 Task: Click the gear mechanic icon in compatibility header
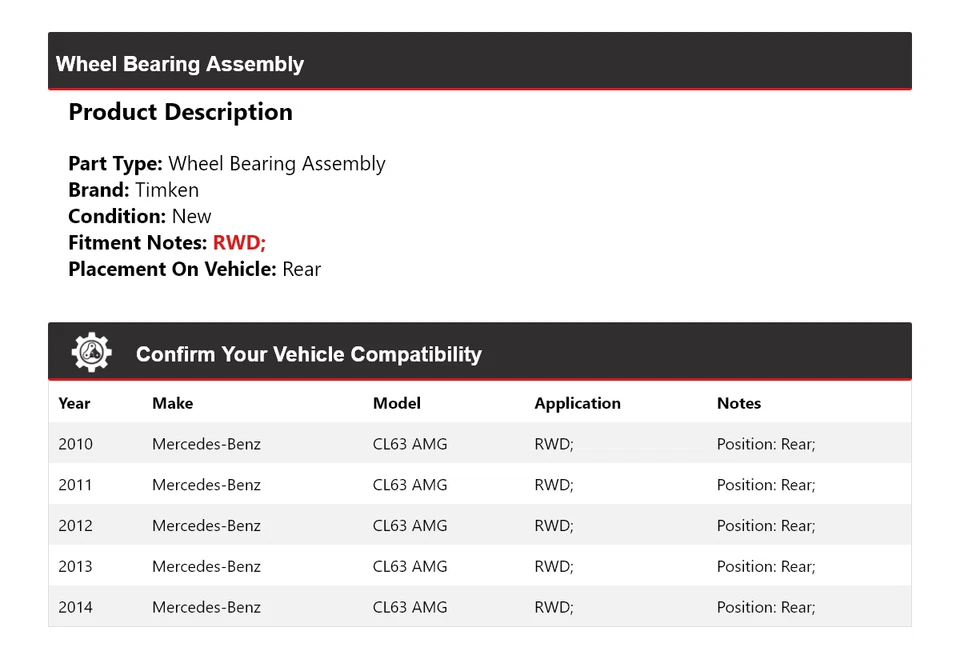(x=91, y=351)
